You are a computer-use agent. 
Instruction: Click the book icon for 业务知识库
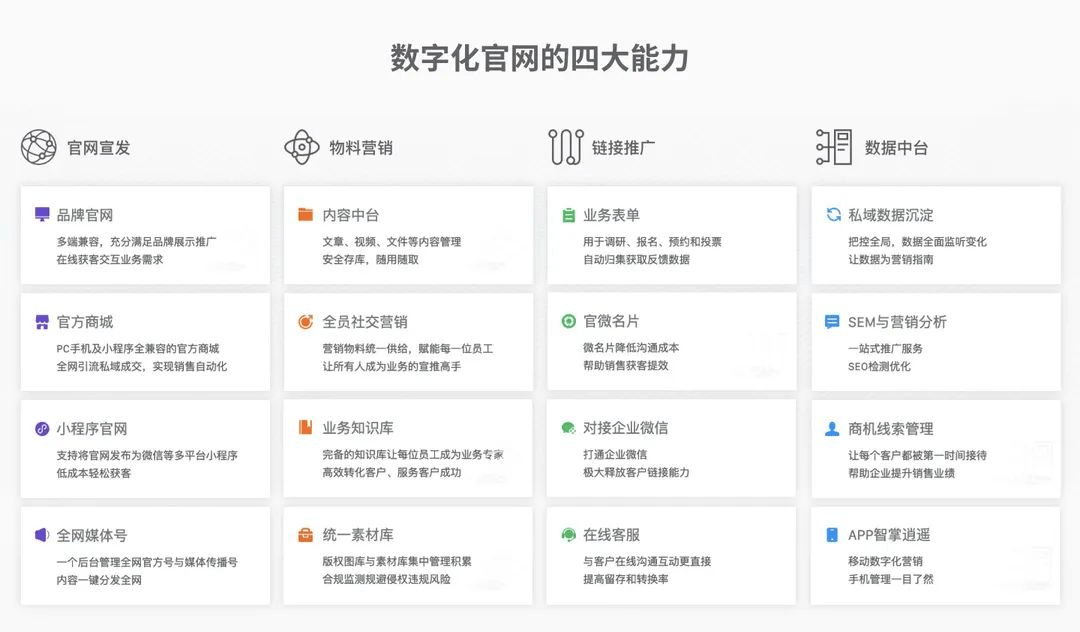click(305, 428)
